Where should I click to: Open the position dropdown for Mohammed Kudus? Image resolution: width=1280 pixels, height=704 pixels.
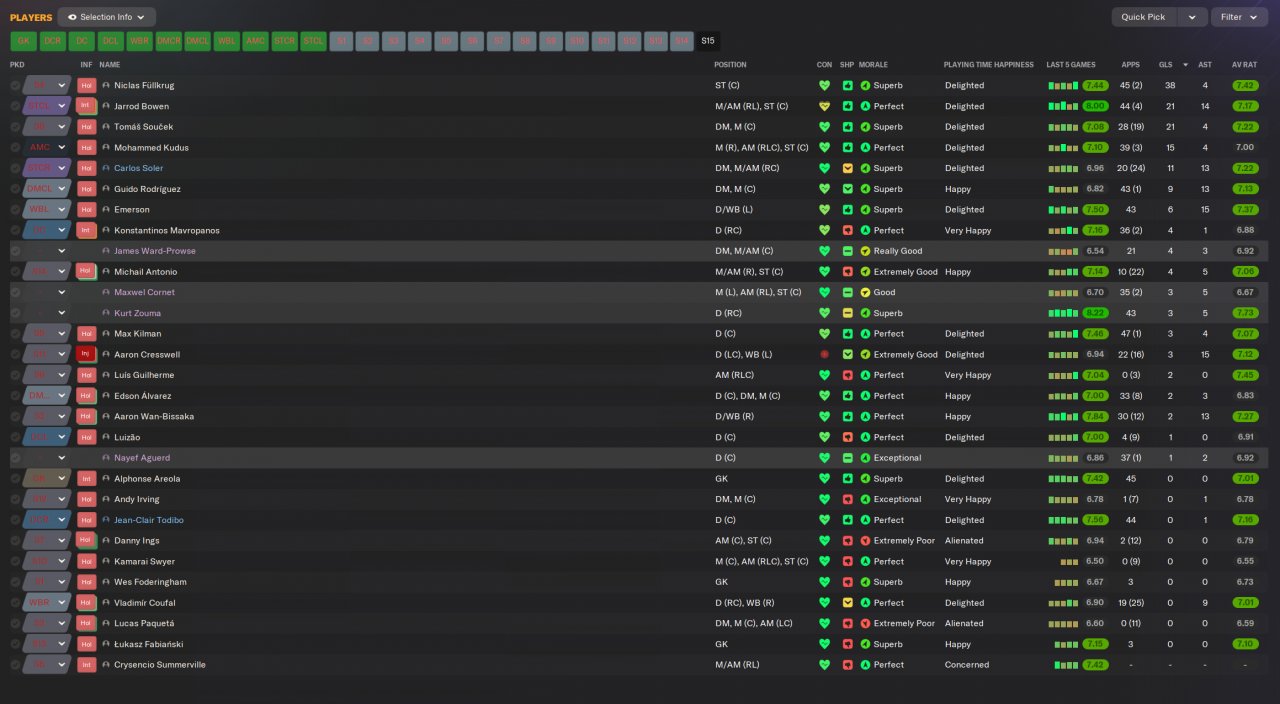click(61, 147)
